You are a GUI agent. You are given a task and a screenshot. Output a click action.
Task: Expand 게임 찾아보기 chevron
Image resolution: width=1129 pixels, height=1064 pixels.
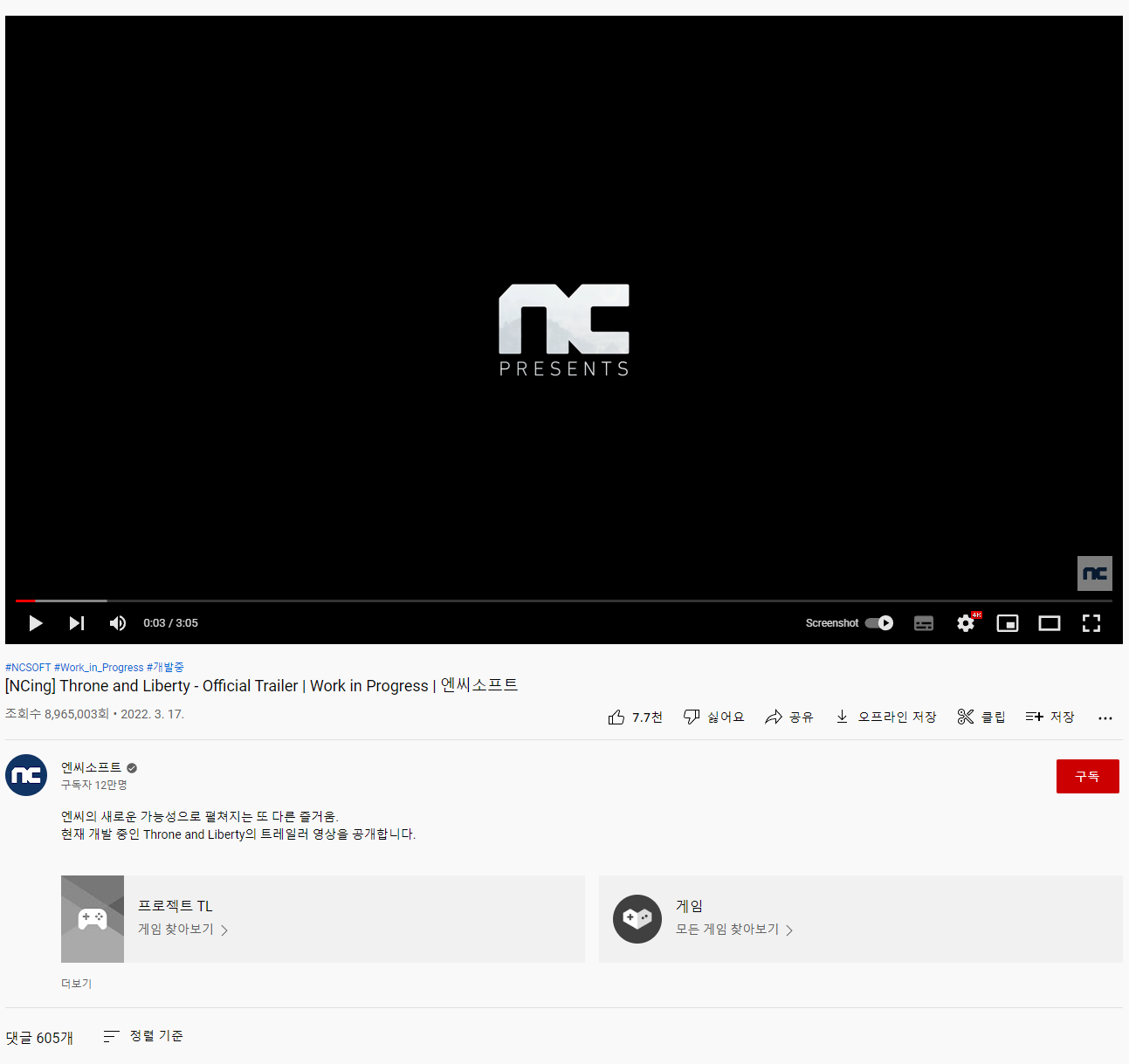pos(224,930)
